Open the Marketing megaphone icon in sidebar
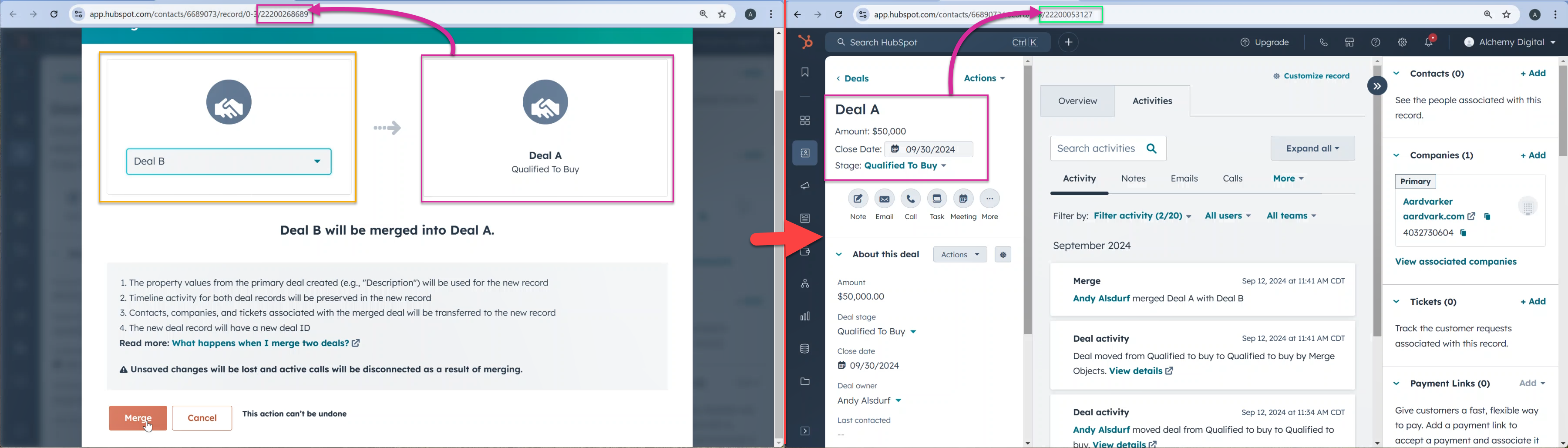Viewport: 1568px width, 448px height. click(x=805, y=185)
